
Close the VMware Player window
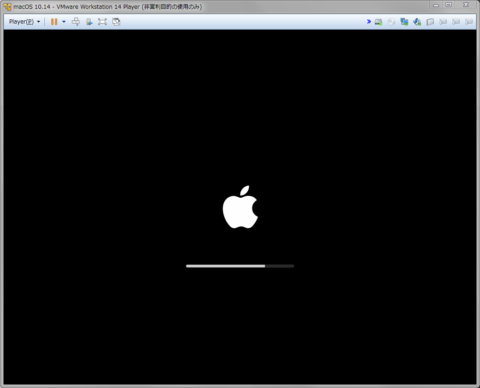pos(466,5)
